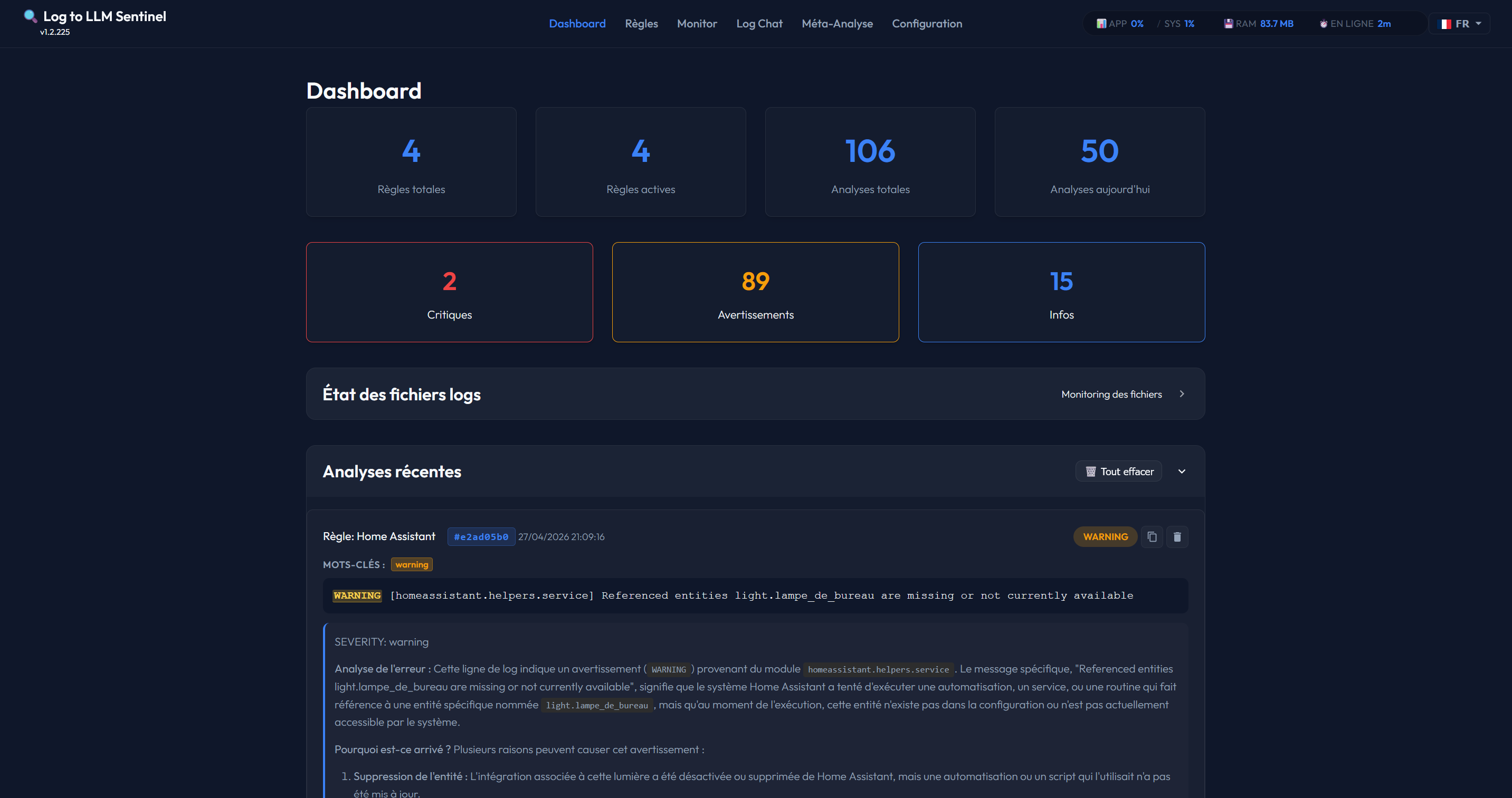Click the Pourquoi est-ce arrivé ? text
The height and width of the screenshot is (798, 1512).
(392, 749)
